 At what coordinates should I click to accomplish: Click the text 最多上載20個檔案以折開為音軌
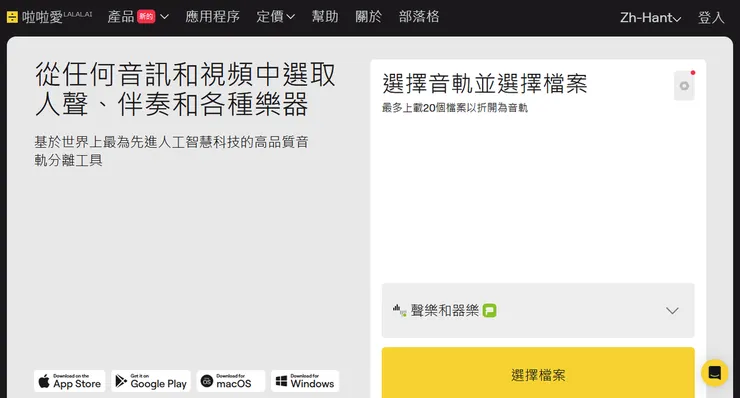coord(455,108)
